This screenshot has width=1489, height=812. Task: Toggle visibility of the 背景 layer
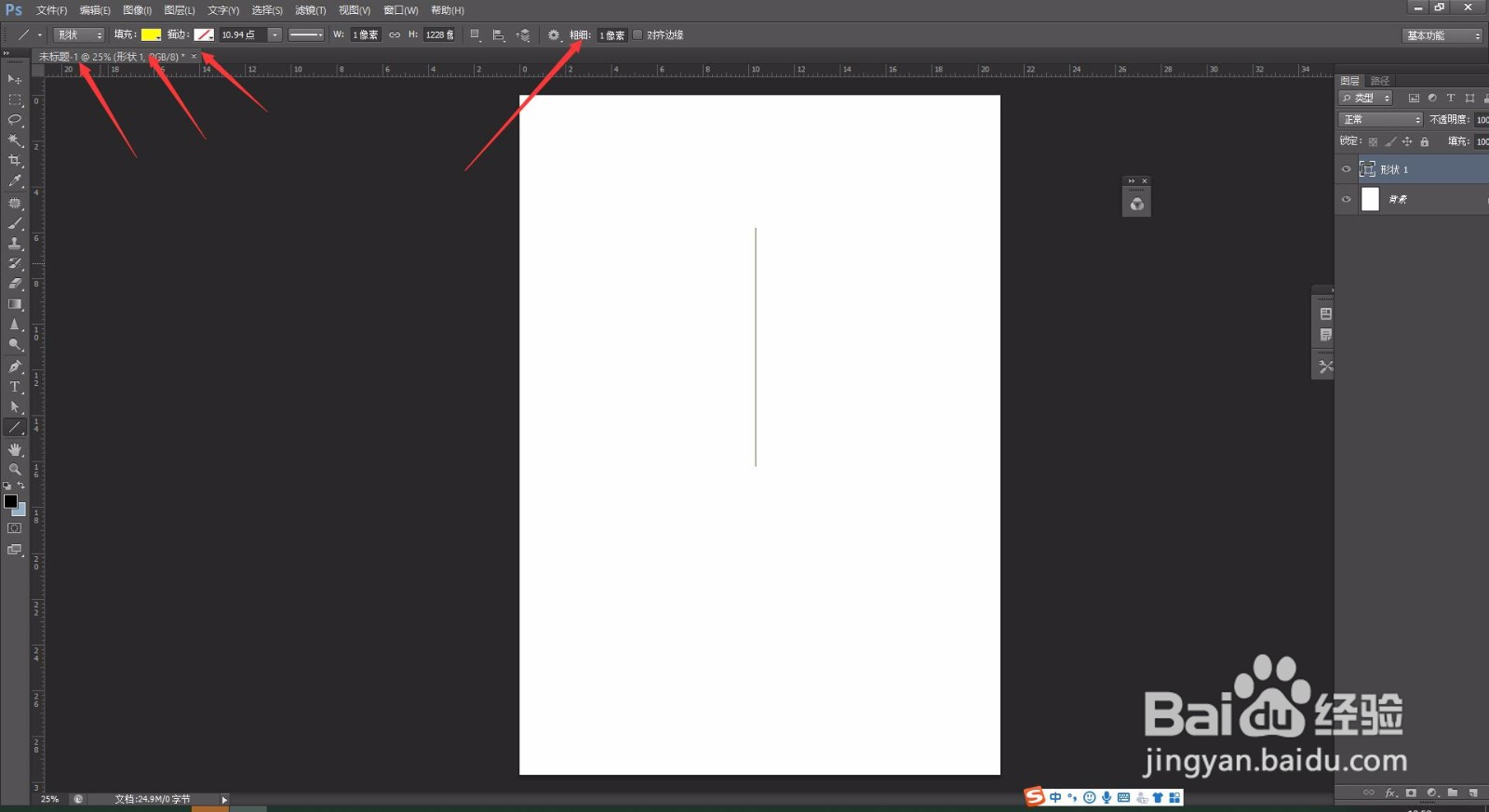[1346, 199]
